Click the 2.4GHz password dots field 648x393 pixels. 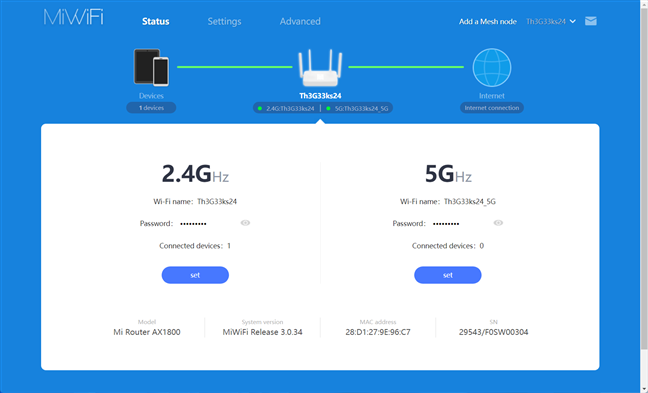click(193, 224)
